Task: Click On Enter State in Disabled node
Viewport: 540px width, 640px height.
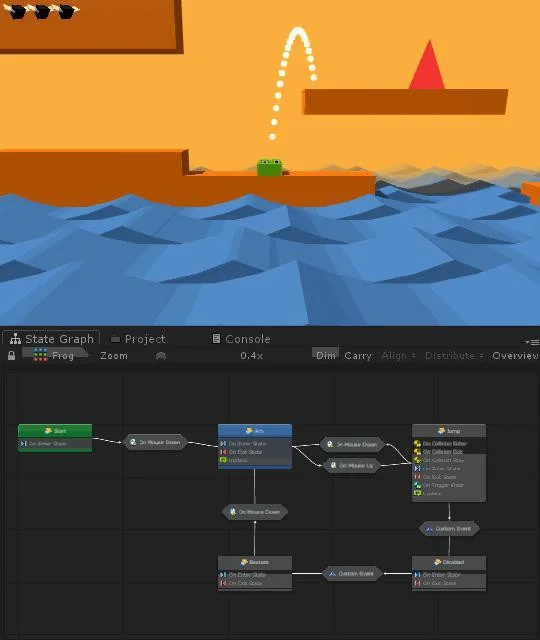Action: [442, 575]
